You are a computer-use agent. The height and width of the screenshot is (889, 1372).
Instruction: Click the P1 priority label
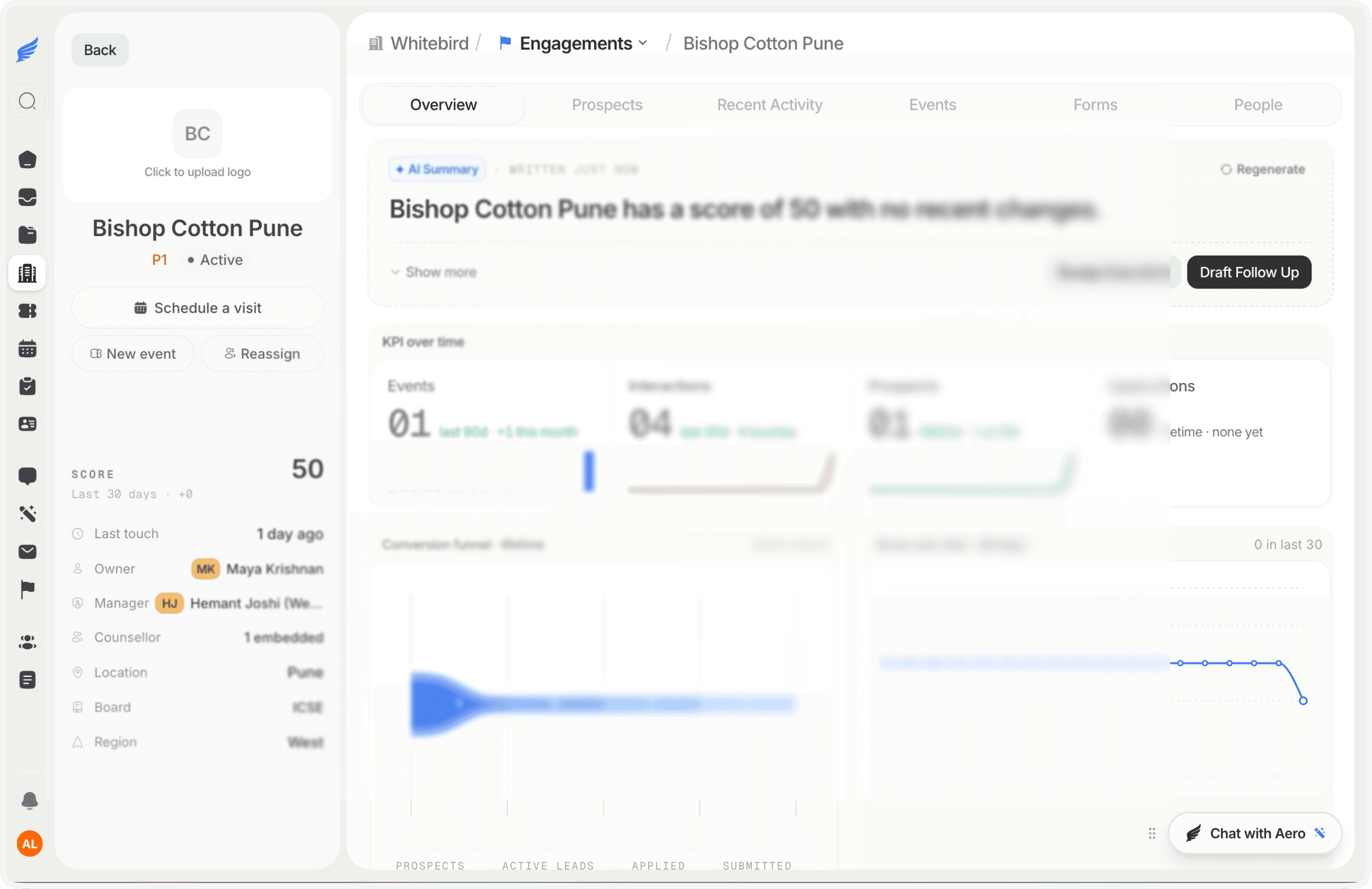[159, 260]
